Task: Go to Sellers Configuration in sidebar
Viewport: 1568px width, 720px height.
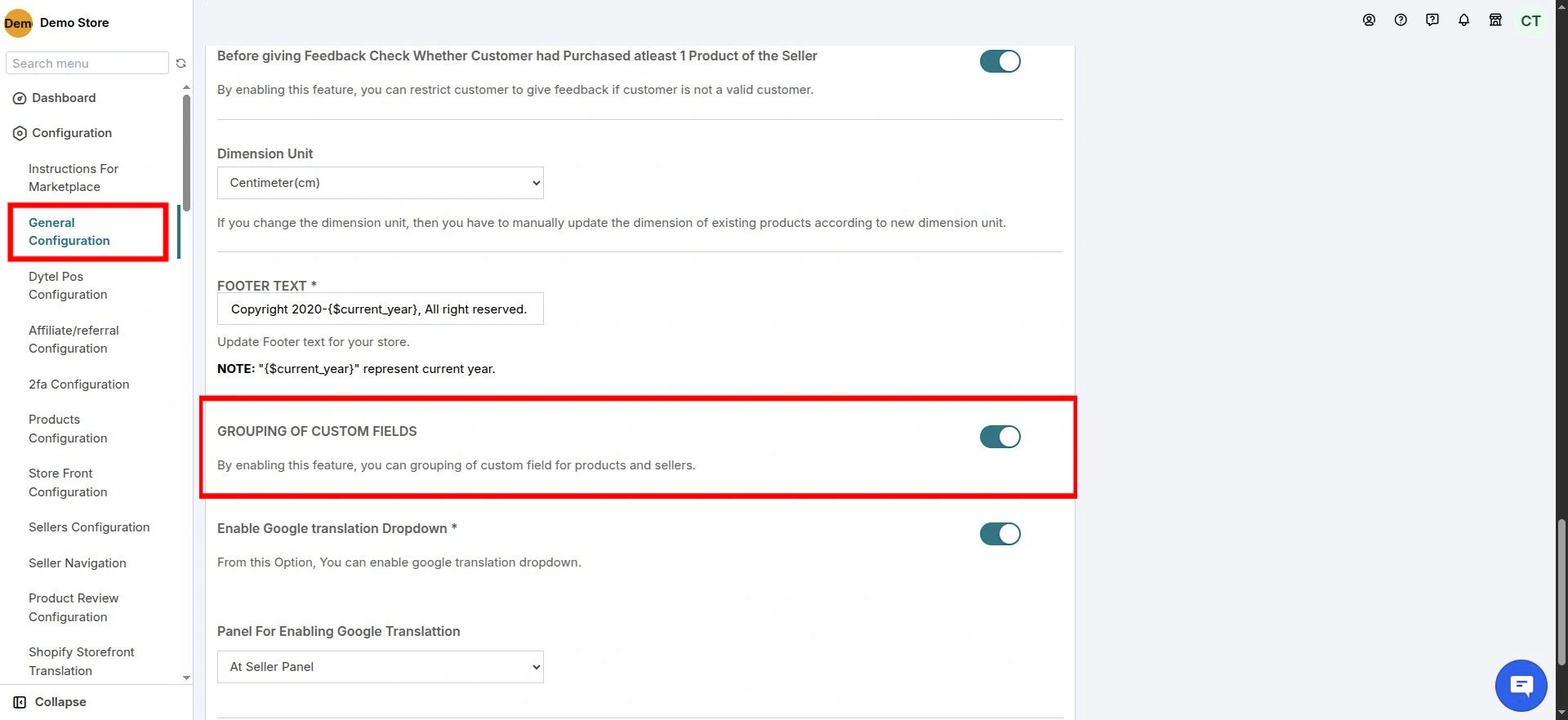Action: [x=89, y=527]
